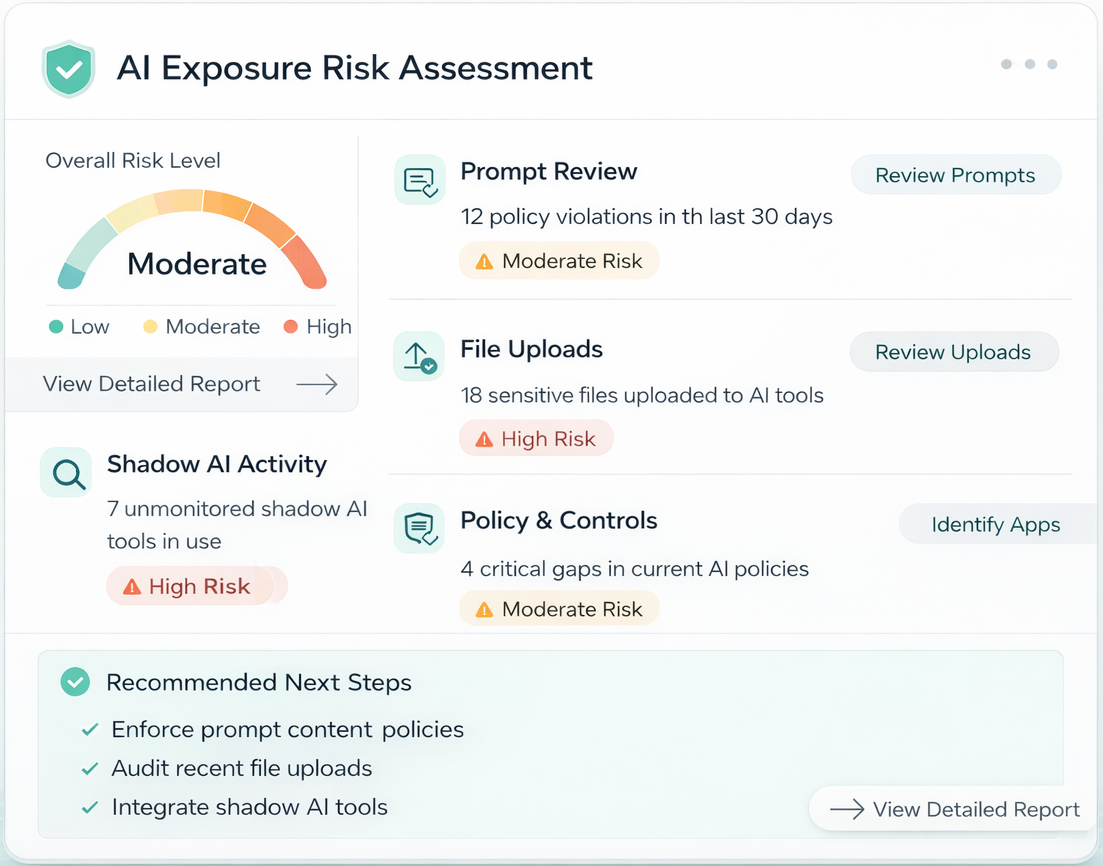Open the three-dot options menu

(x=1029, y=64)
